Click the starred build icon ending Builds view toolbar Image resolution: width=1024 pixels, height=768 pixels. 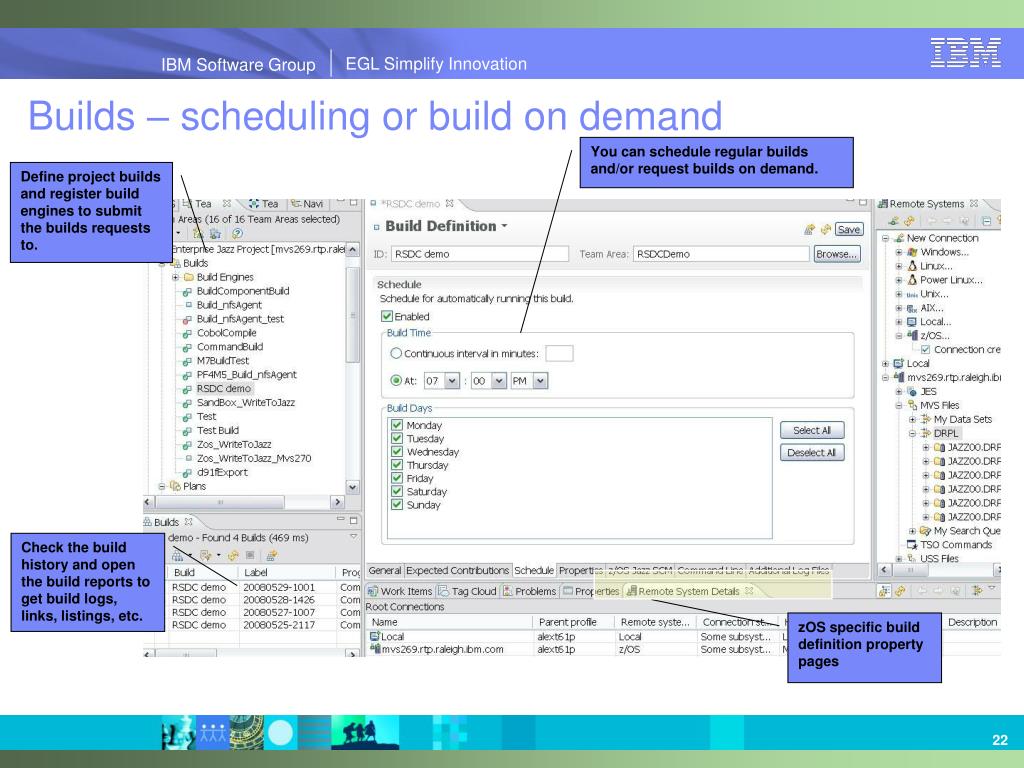pos(272,556)
